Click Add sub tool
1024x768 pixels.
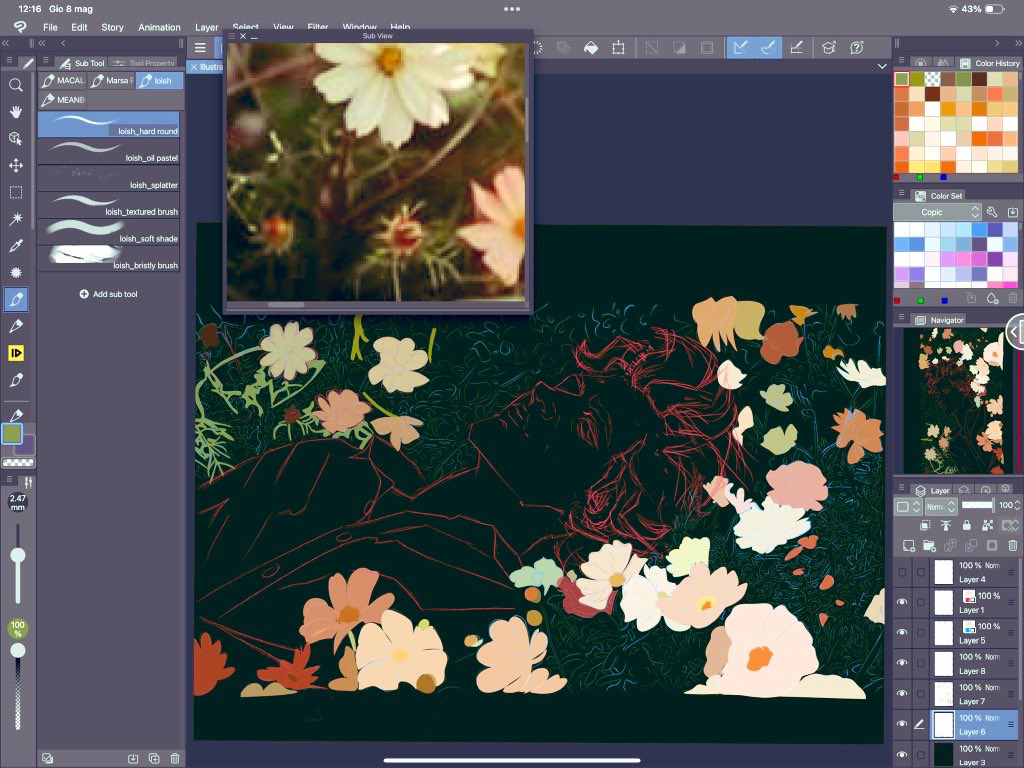109,294
